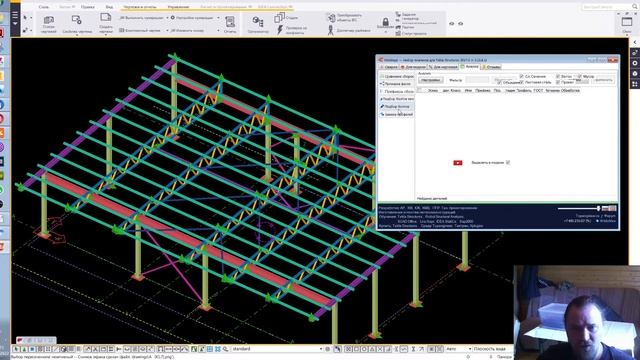Click the second icon in right side panel

(x=635, y=63)
